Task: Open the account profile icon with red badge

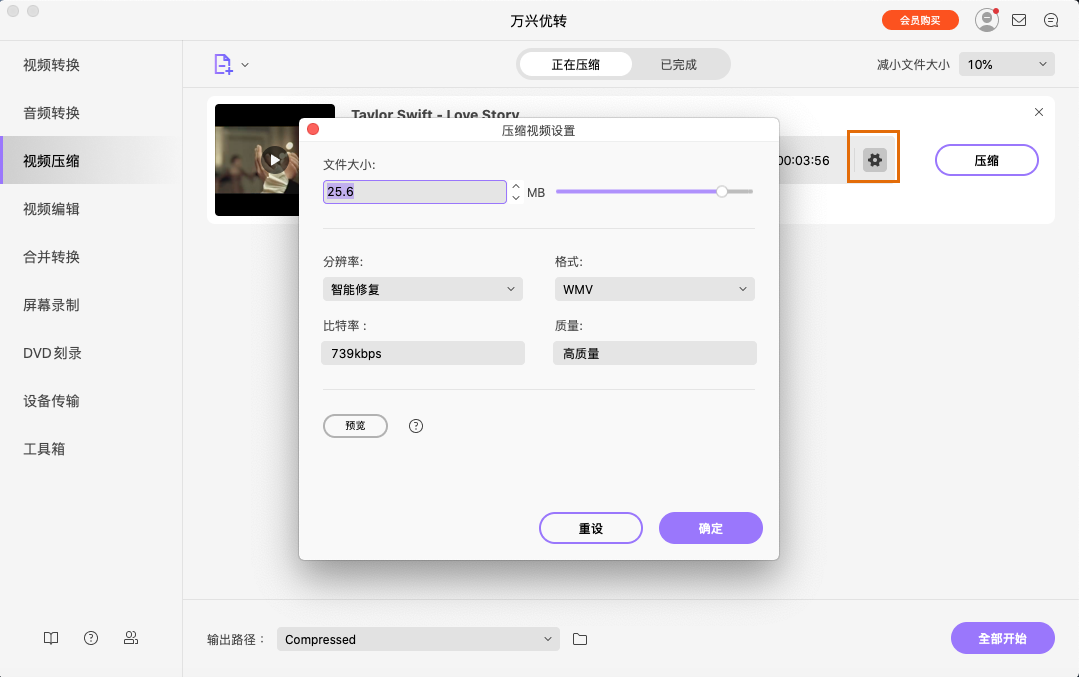Action: [x=986, y=19]
